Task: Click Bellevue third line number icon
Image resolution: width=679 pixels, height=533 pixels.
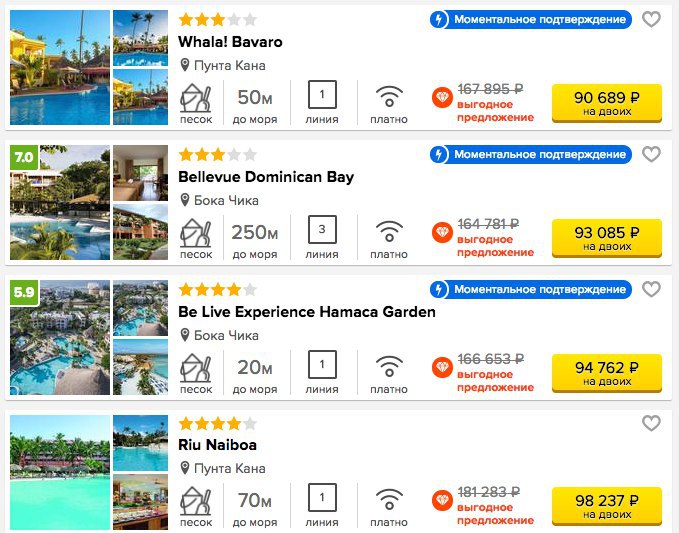Action: (322, 229)
